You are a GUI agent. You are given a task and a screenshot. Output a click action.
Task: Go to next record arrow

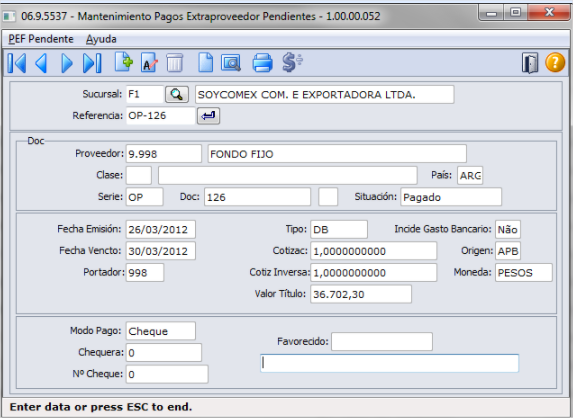(67, 63)
